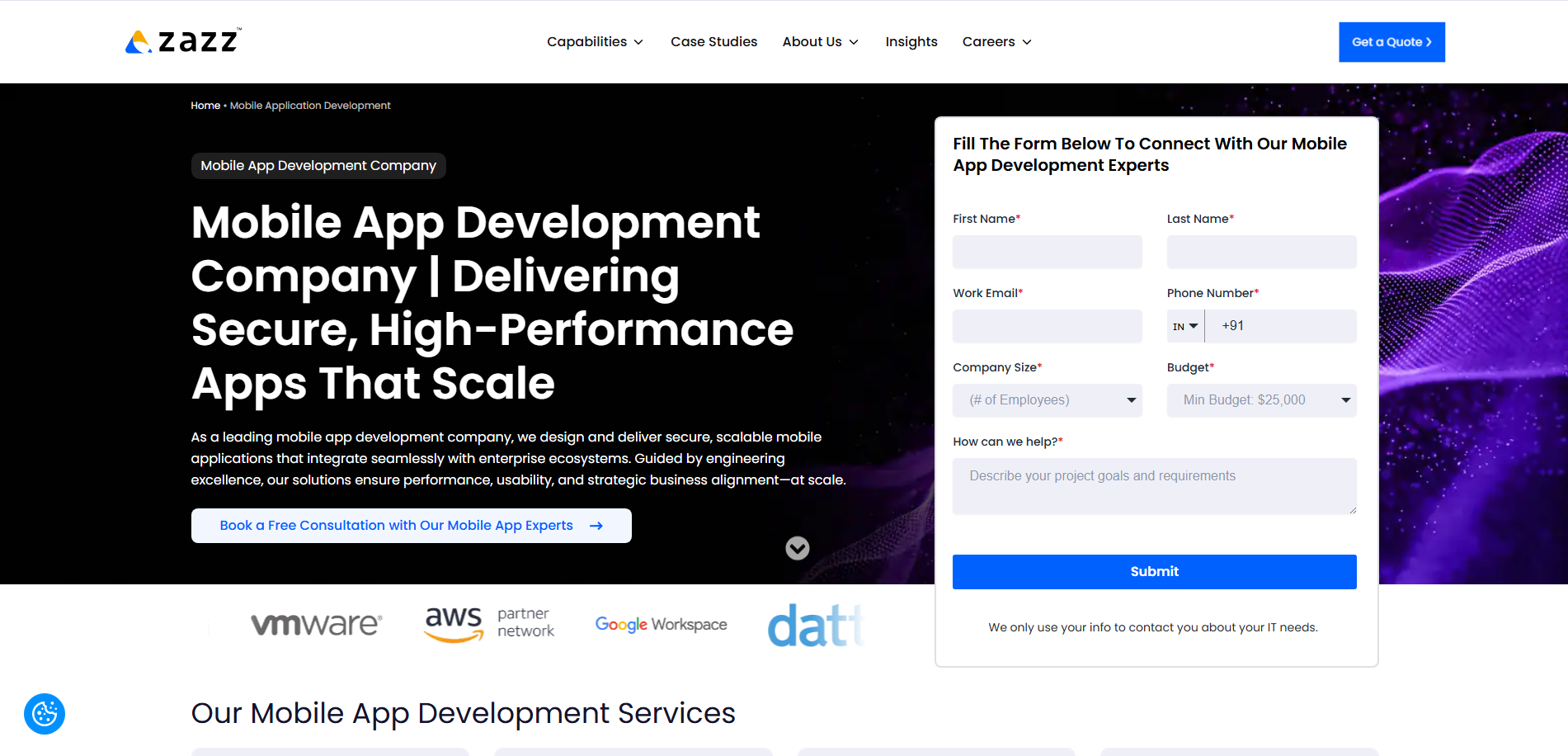Click Book a Free Consultation link

[x=411, y=526]
